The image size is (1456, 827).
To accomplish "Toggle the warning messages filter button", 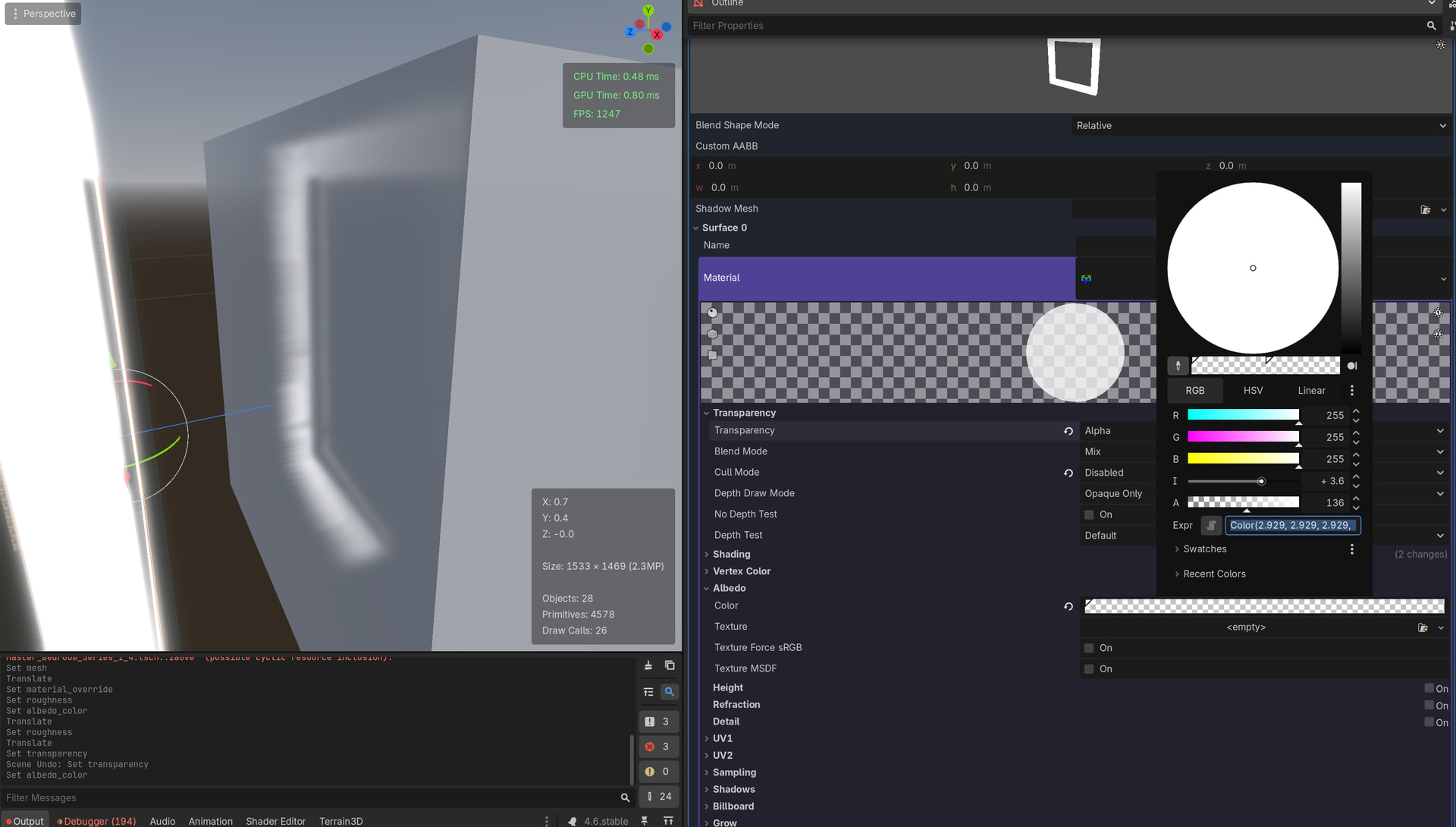I will tap(657, 772).
